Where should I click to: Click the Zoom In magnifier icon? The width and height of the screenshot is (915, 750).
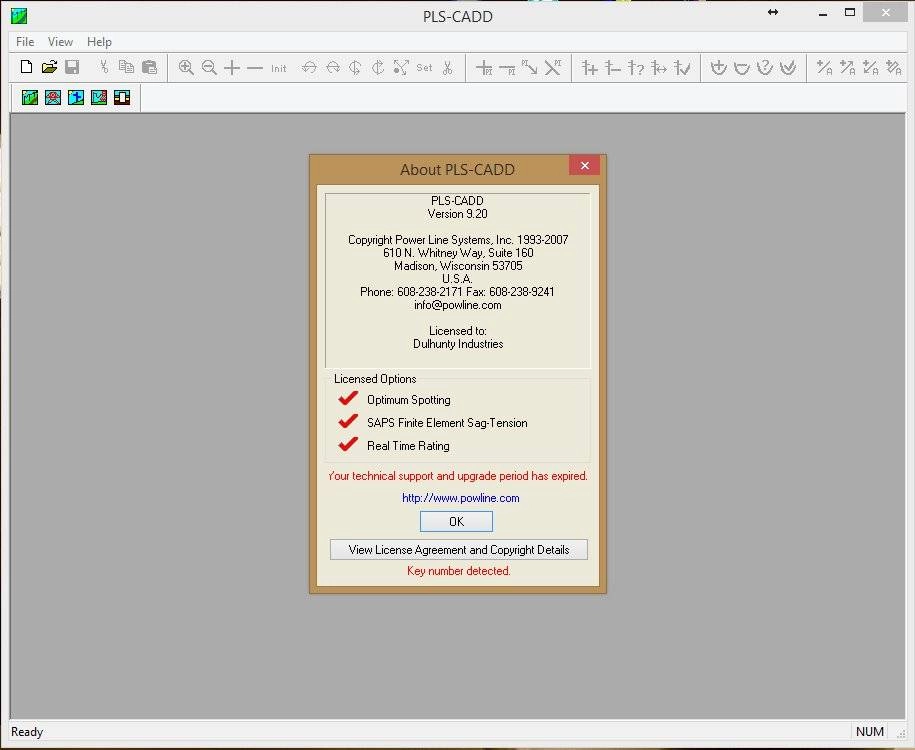click(186, 68)
